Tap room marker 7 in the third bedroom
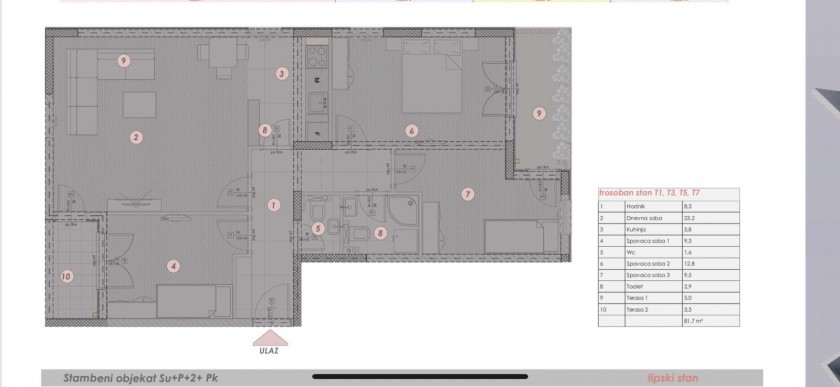Viewport: 840px width, 387px height. [x=468, y=194]
